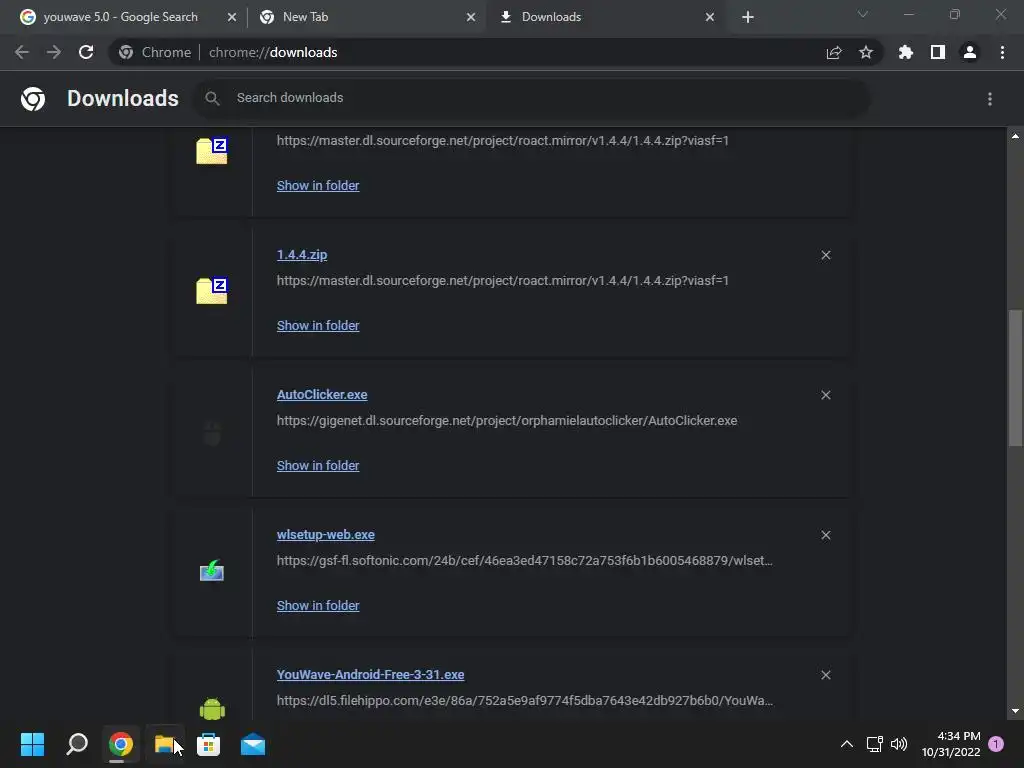This screenshot has height=768, width=1024.
Task: Open a new browser tab with plus button
Action: click(x=748, y=17)
